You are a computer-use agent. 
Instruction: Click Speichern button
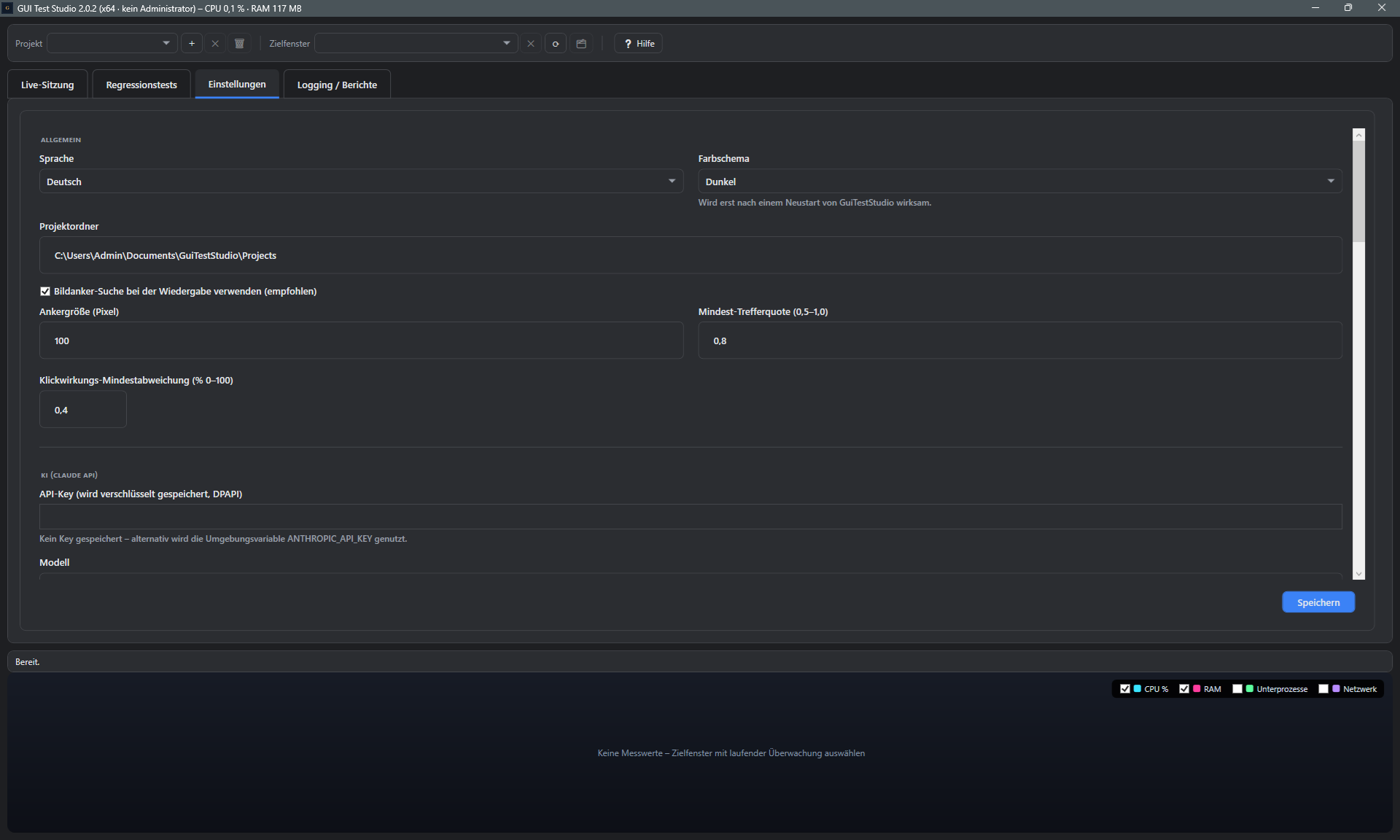[1318, 602]
